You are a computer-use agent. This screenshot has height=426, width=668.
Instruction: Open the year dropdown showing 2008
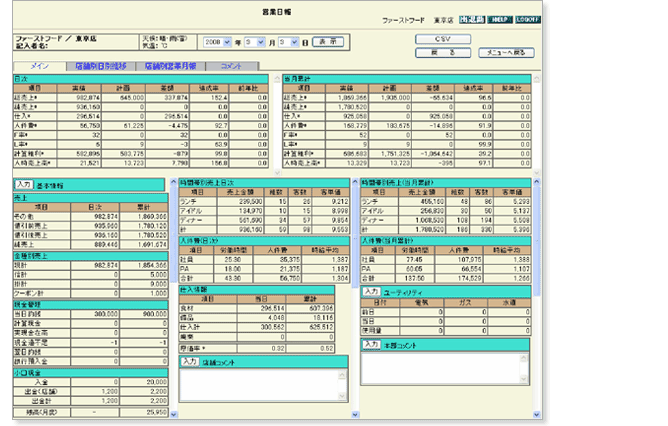pos(219,43)
